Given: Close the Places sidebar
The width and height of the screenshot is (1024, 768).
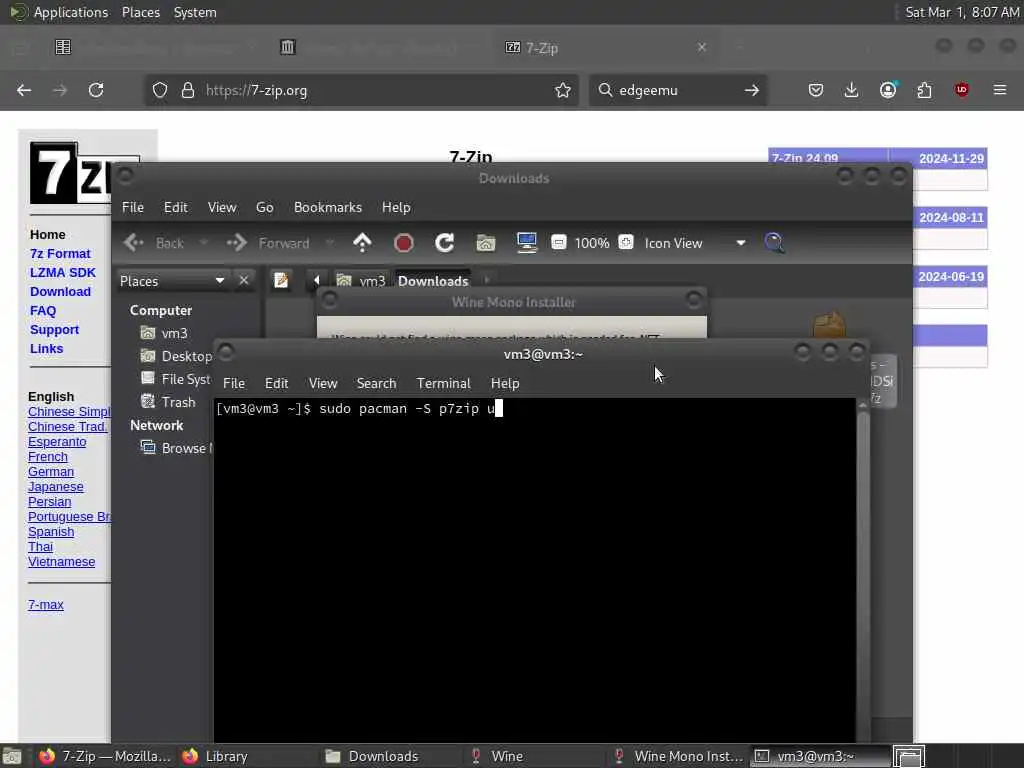Looking at the screenshot, I should (x=244, y=280).
